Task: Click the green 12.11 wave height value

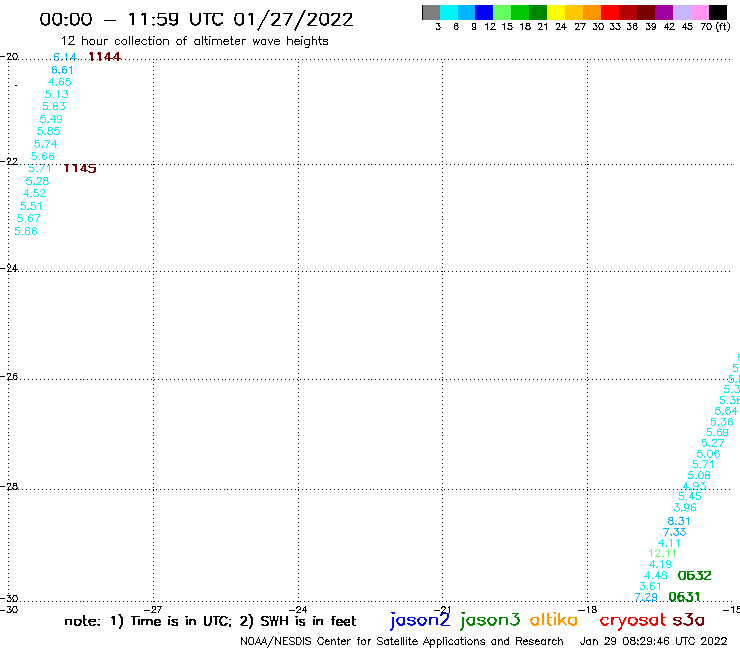Action: (x=663, y=553)
